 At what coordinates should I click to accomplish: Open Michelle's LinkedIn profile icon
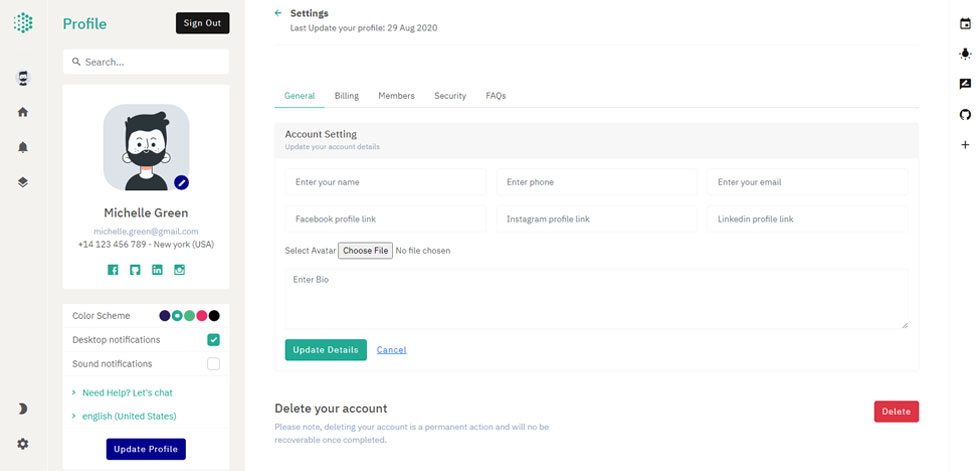pos(158,270)
